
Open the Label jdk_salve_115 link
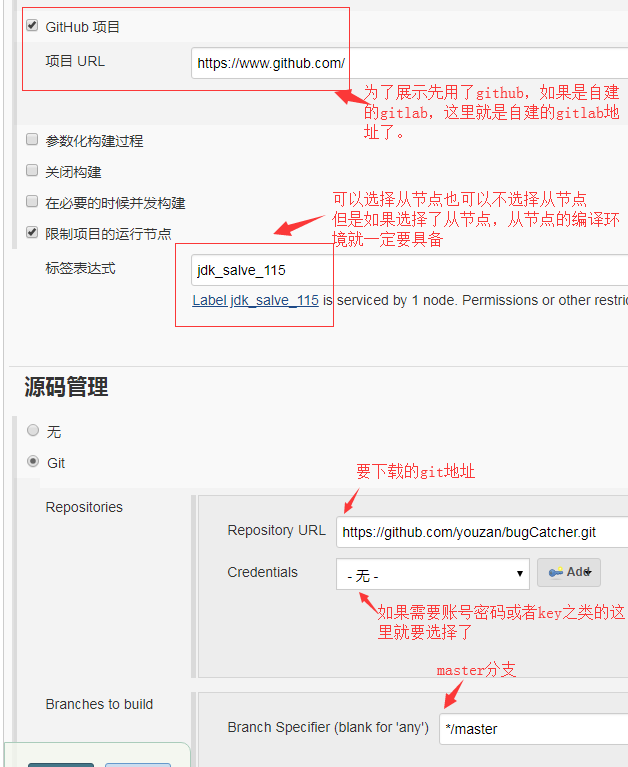click(x=255, y=300)
